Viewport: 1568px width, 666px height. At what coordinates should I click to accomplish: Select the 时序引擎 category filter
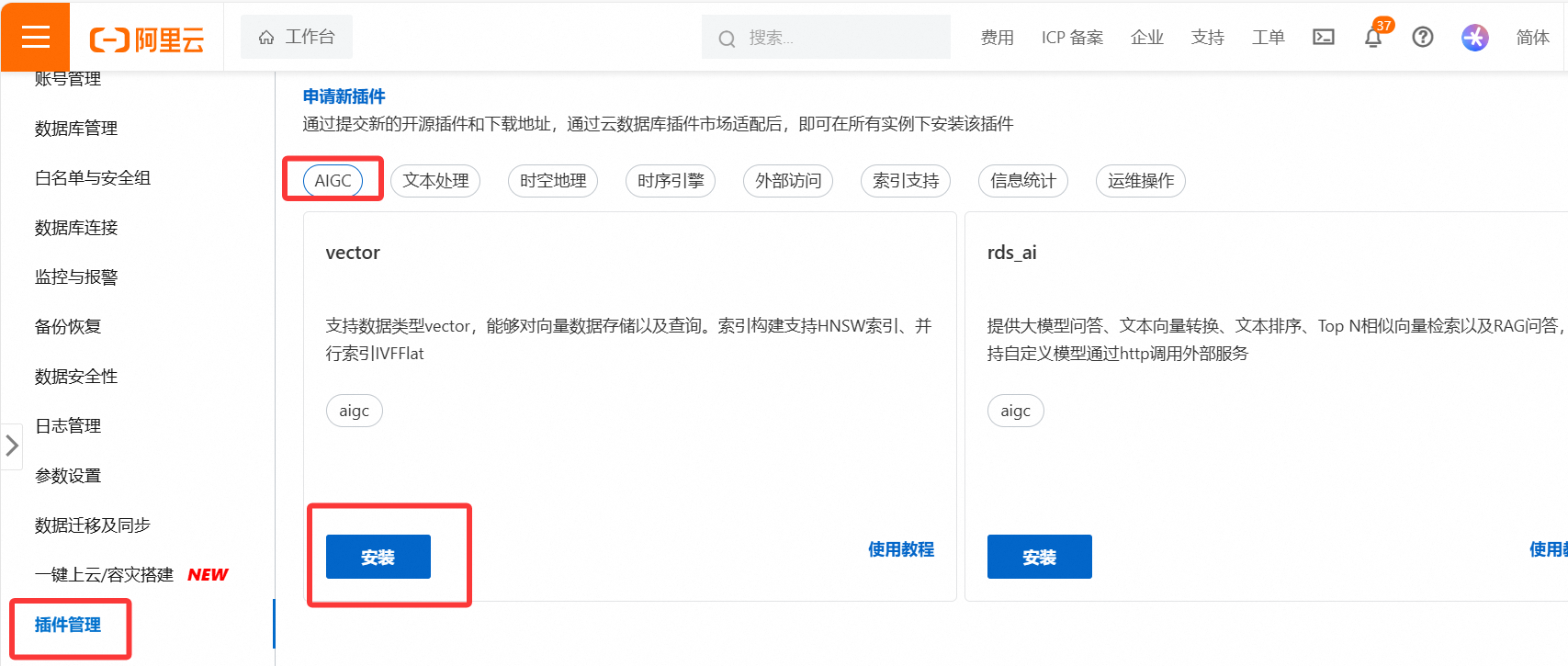[x=671, y=181]
